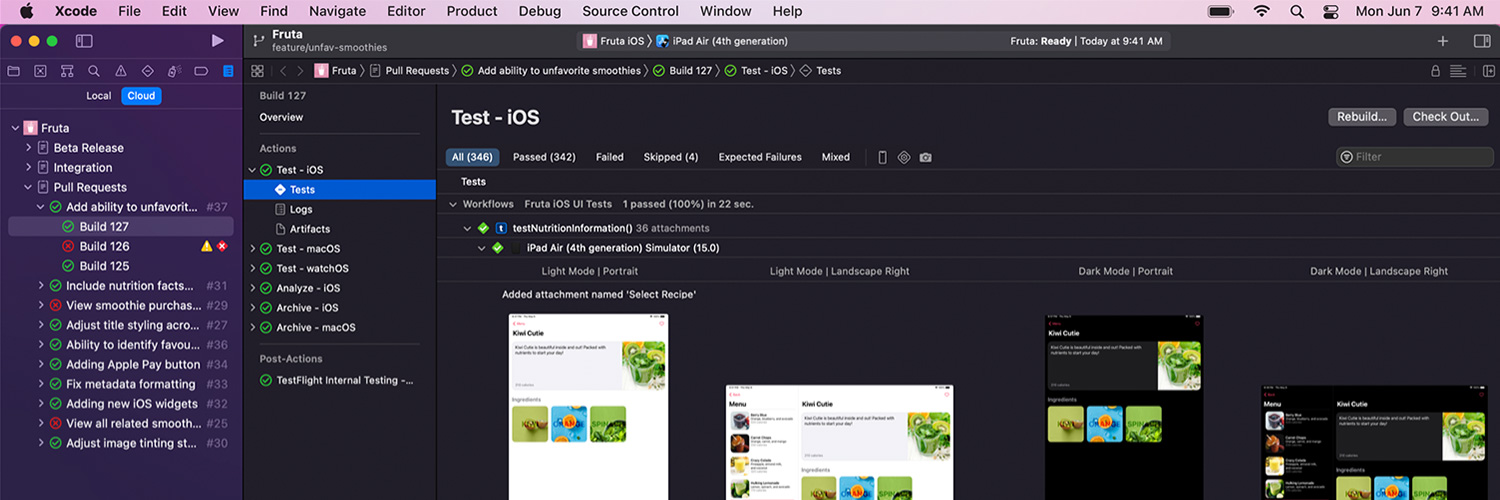
Task: Open the Project navigator folder icon
Action: pyautogui.click(x=14, y=71)
